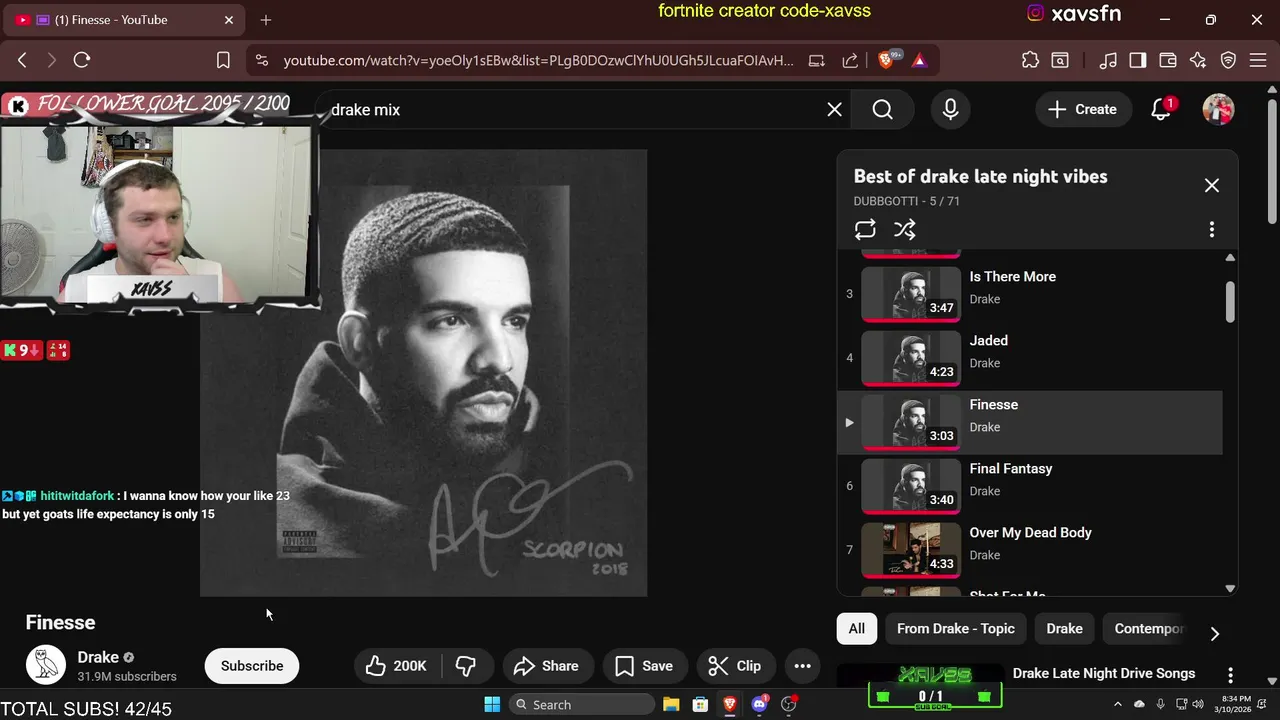1280x720 pixels.
Task: Open the Leo AI sparkle icon
Action: point(1198,60)
